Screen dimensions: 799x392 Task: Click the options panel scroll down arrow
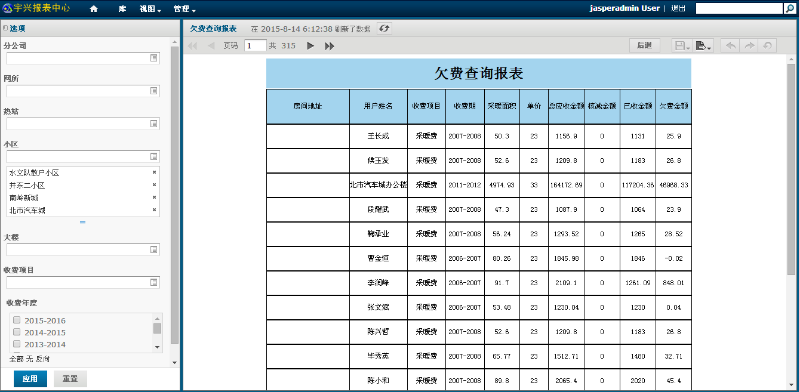pos(175,362)
